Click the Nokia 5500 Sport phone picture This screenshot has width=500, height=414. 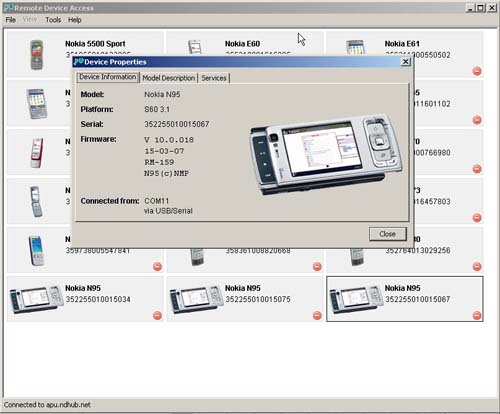click(x=37, y=55)
